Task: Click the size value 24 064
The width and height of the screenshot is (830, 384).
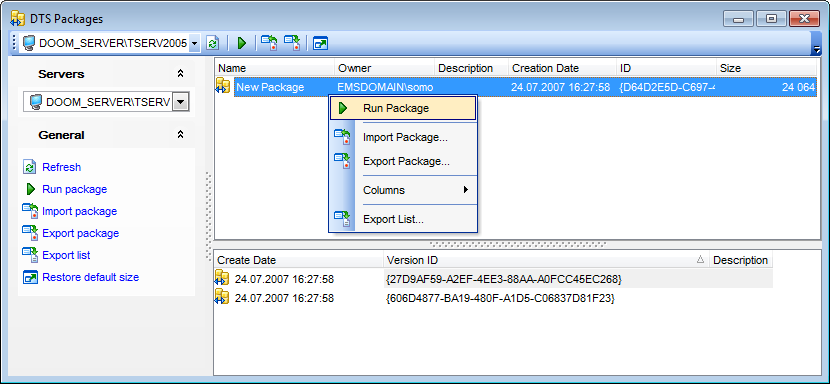Action: pyautogui.click(x=798, y=87)
